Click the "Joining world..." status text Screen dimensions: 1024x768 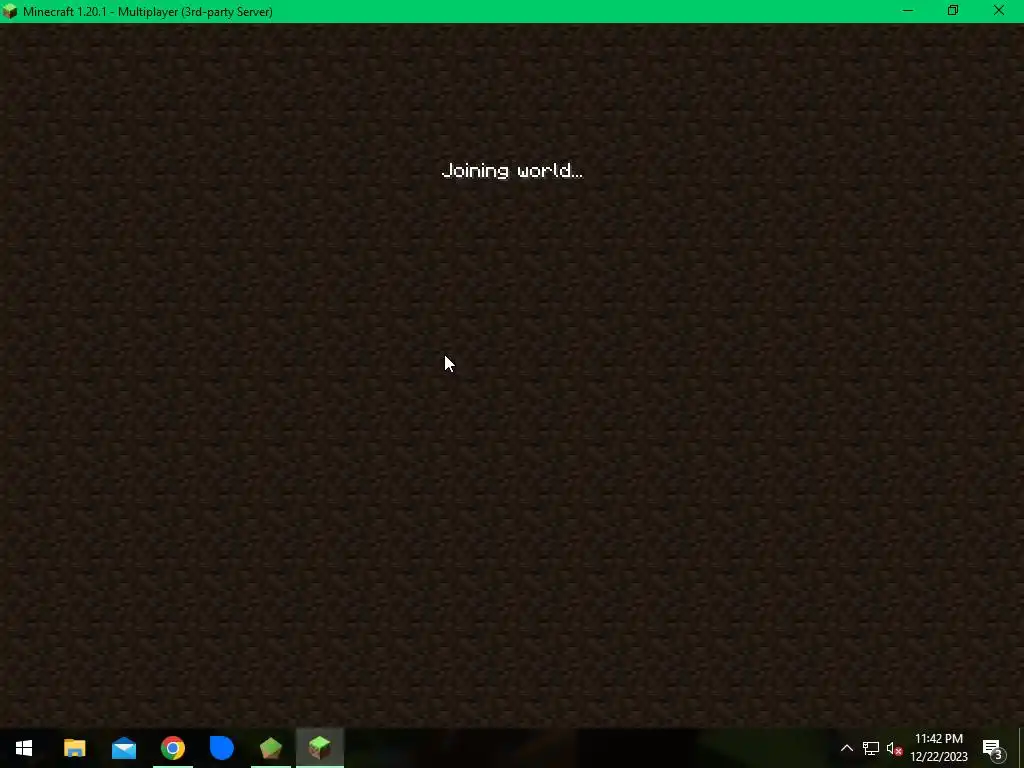(x=512, y=171)
